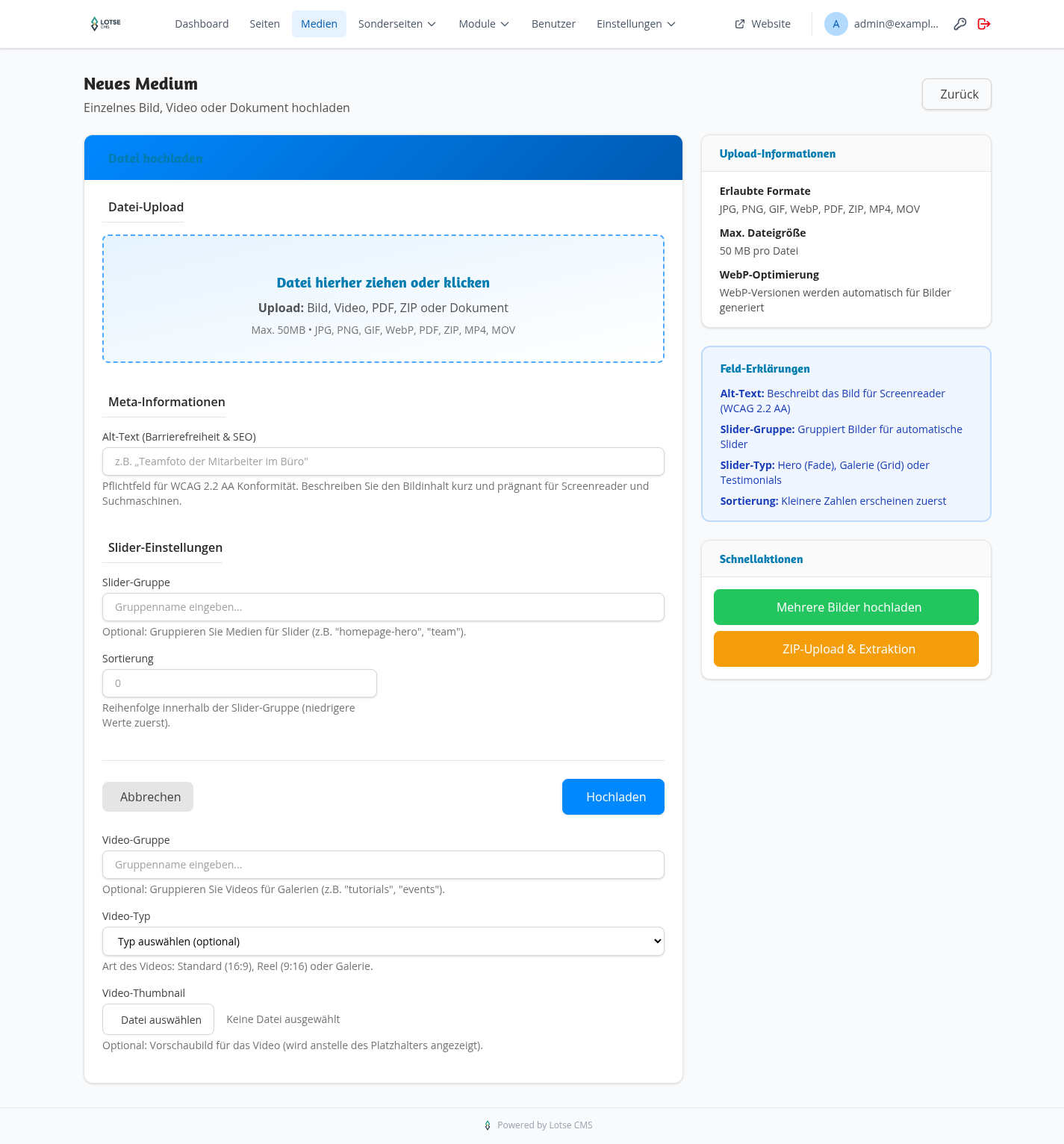This screenshot has width=1064, height=1144.
Task: Click the Schnellaktionen heading
Action: pyautogui.click(x=761, y=559)
